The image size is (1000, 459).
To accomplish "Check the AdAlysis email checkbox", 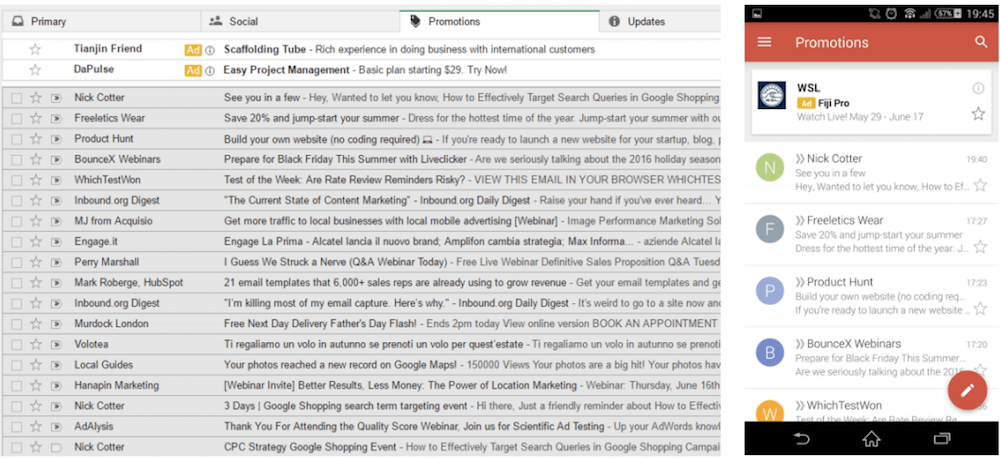I will pyautogui.click(x=17, y=427).
